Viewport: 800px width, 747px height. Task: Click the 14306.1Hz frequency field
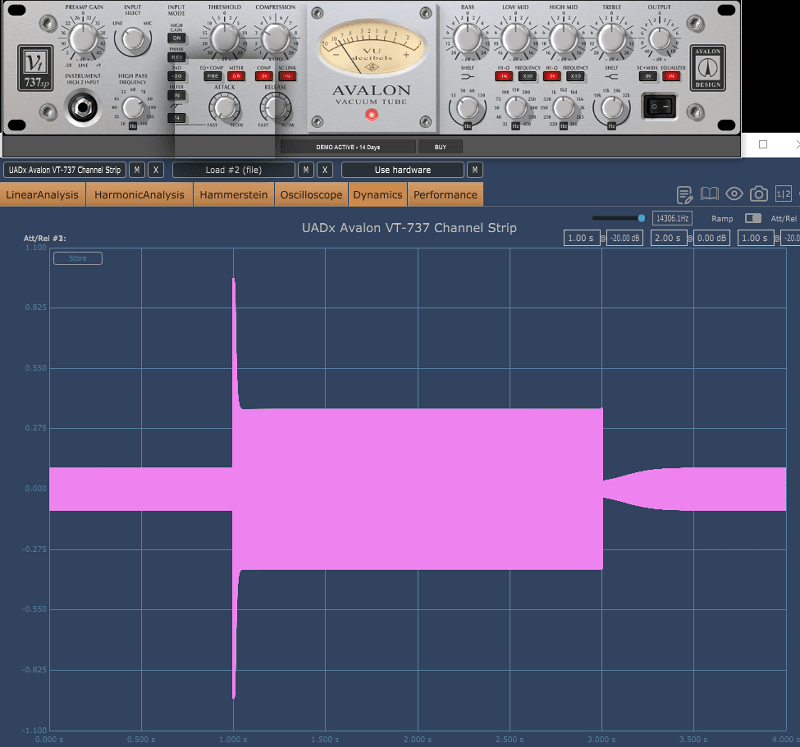pos(672,218)
